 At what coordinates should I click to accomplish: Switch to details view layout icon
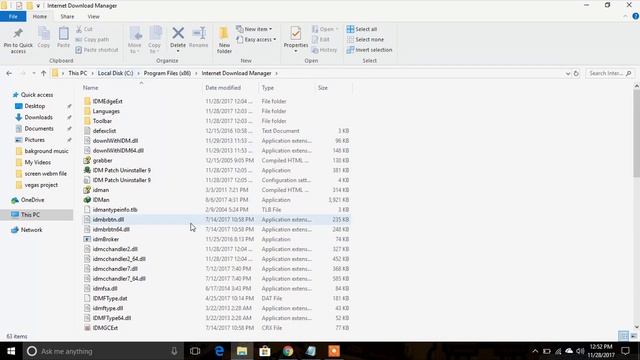pos(623,336)
